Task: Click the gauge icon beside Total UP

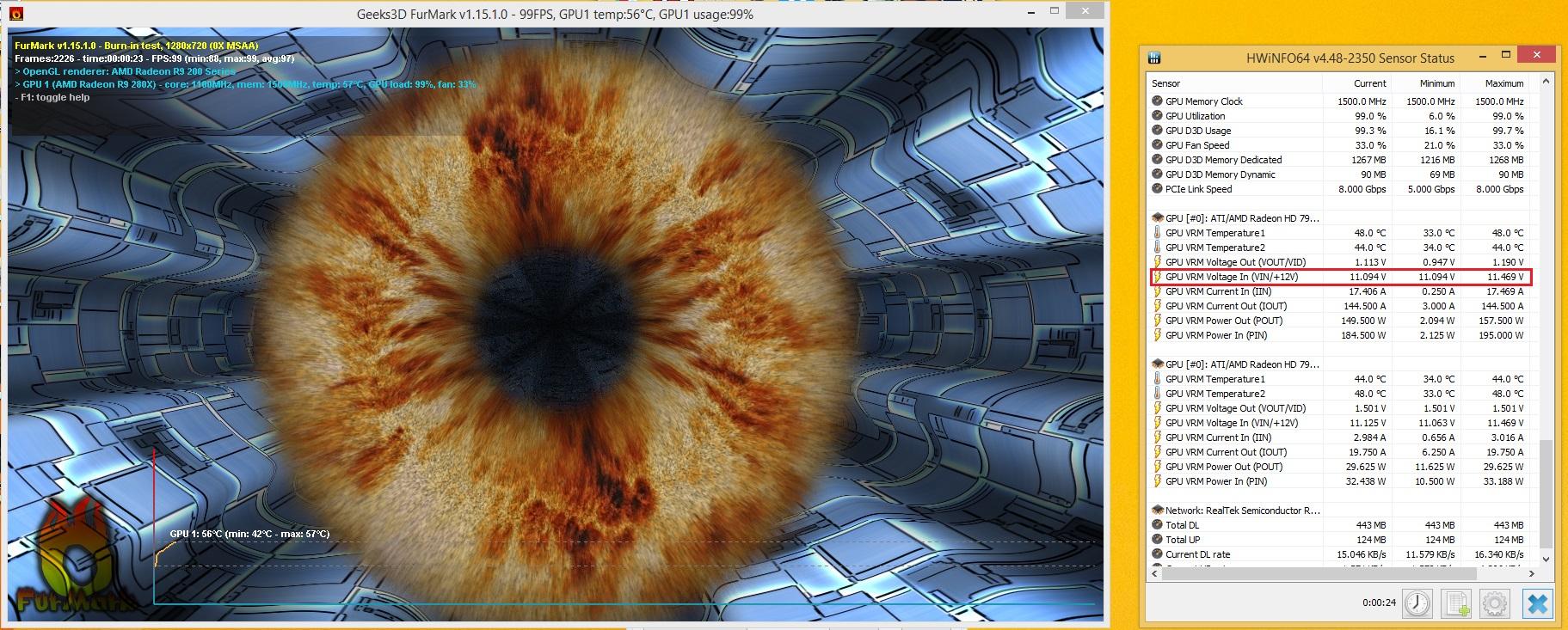Action: click(1157, 540)
